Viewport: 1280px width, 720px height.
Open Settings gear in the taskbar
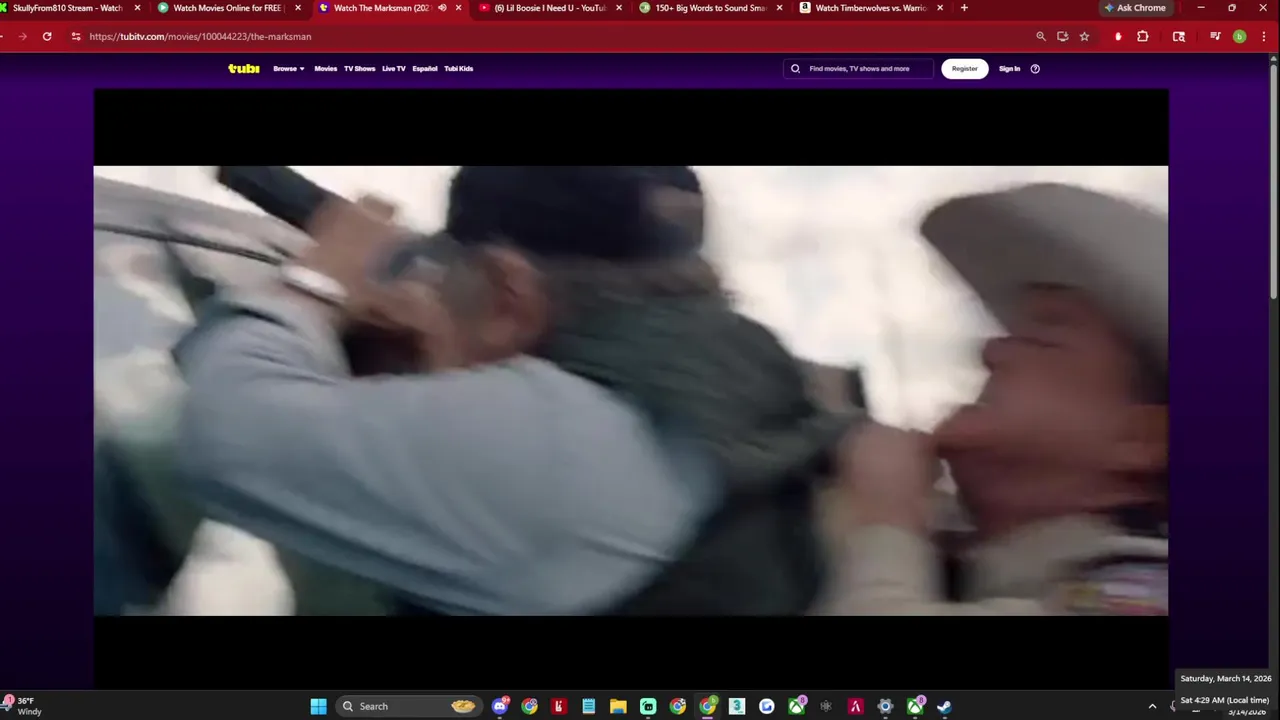click(x=885, y=706)
